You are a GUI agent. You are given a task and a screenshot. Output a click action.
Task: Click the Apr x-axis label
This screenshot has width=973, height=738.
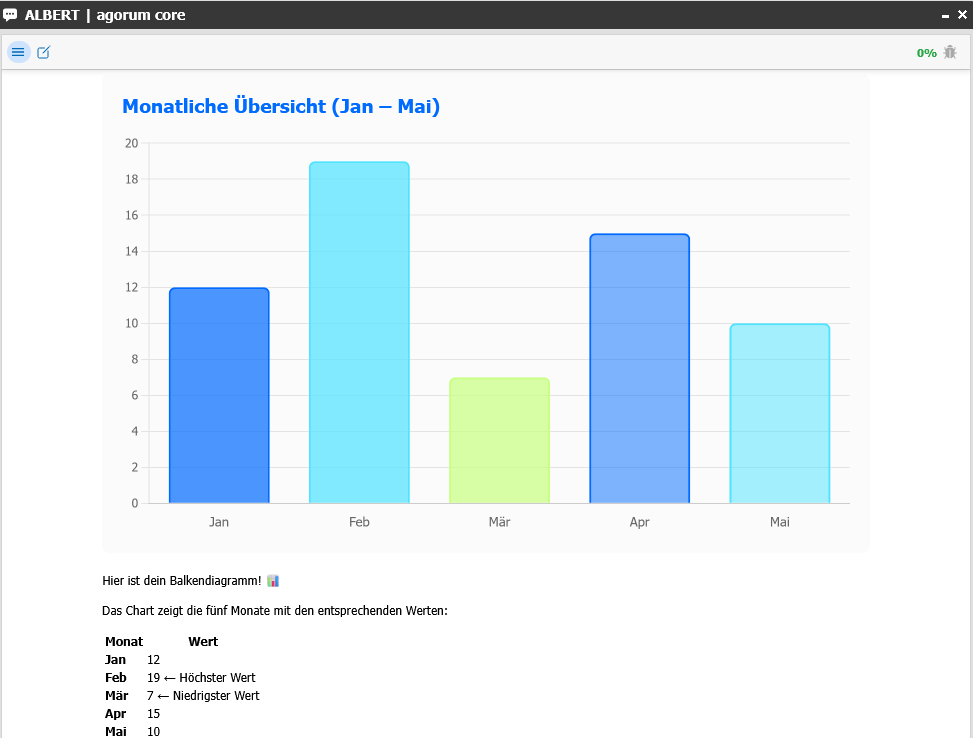click(639, 522)
